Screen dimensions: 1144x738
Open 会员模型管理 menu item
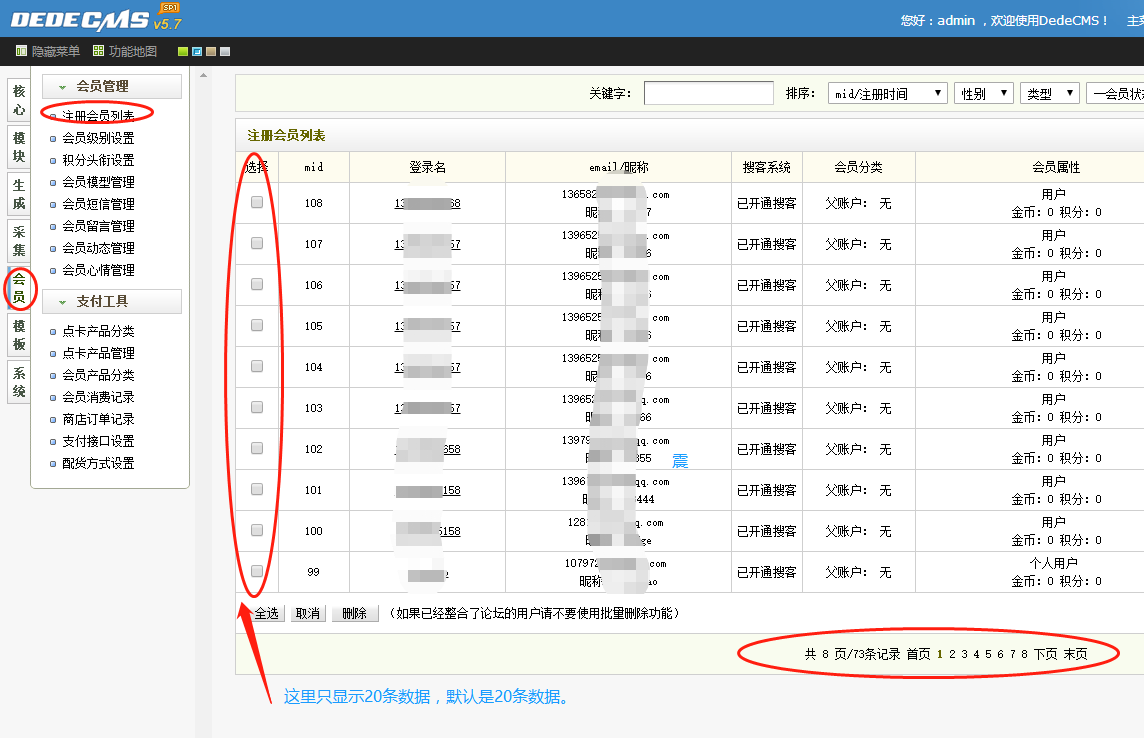point(98,182)
